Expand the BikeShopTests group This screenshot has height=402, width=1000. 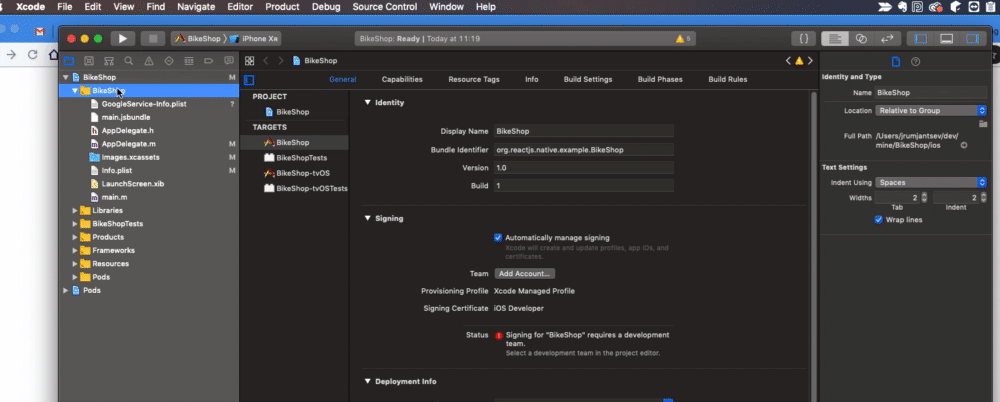[75, 224]
